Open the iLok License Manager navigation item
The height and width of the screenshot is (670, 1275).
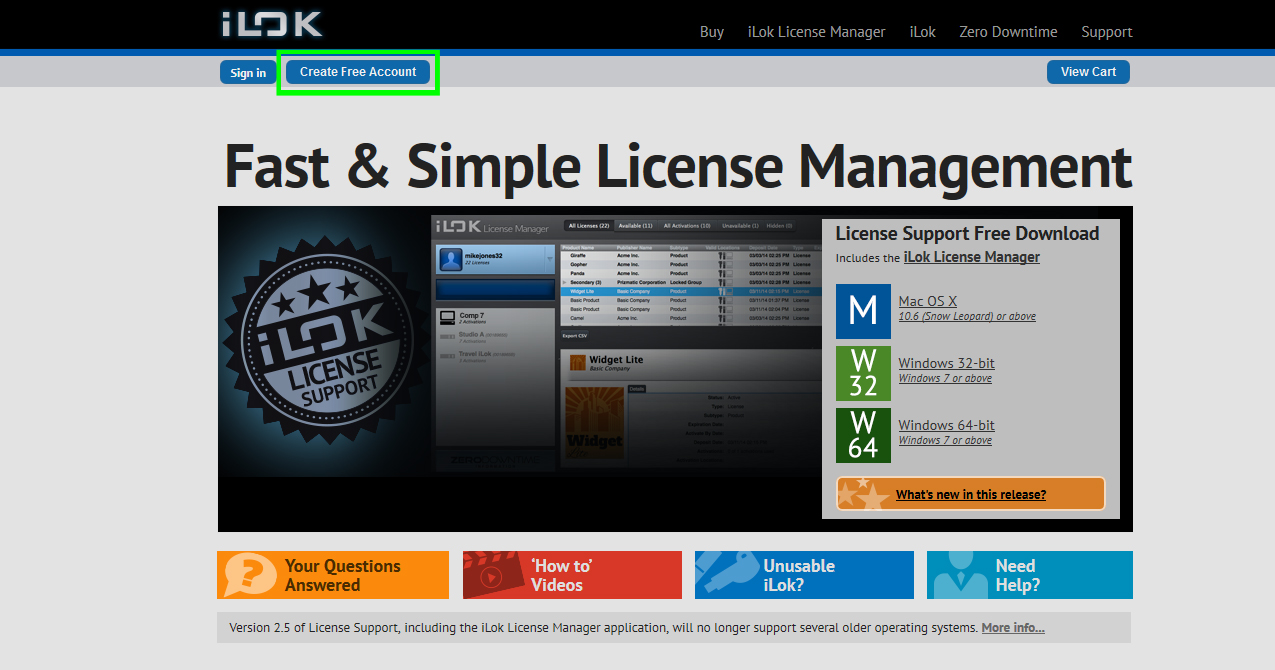[816, 32]
